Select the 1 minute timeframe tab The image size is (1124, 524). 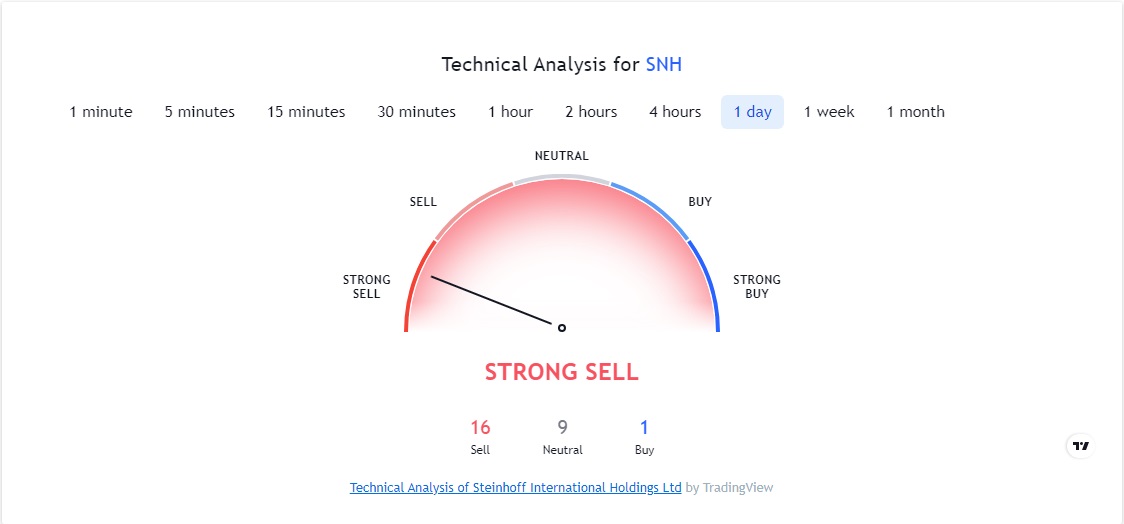tap(101, 112)
